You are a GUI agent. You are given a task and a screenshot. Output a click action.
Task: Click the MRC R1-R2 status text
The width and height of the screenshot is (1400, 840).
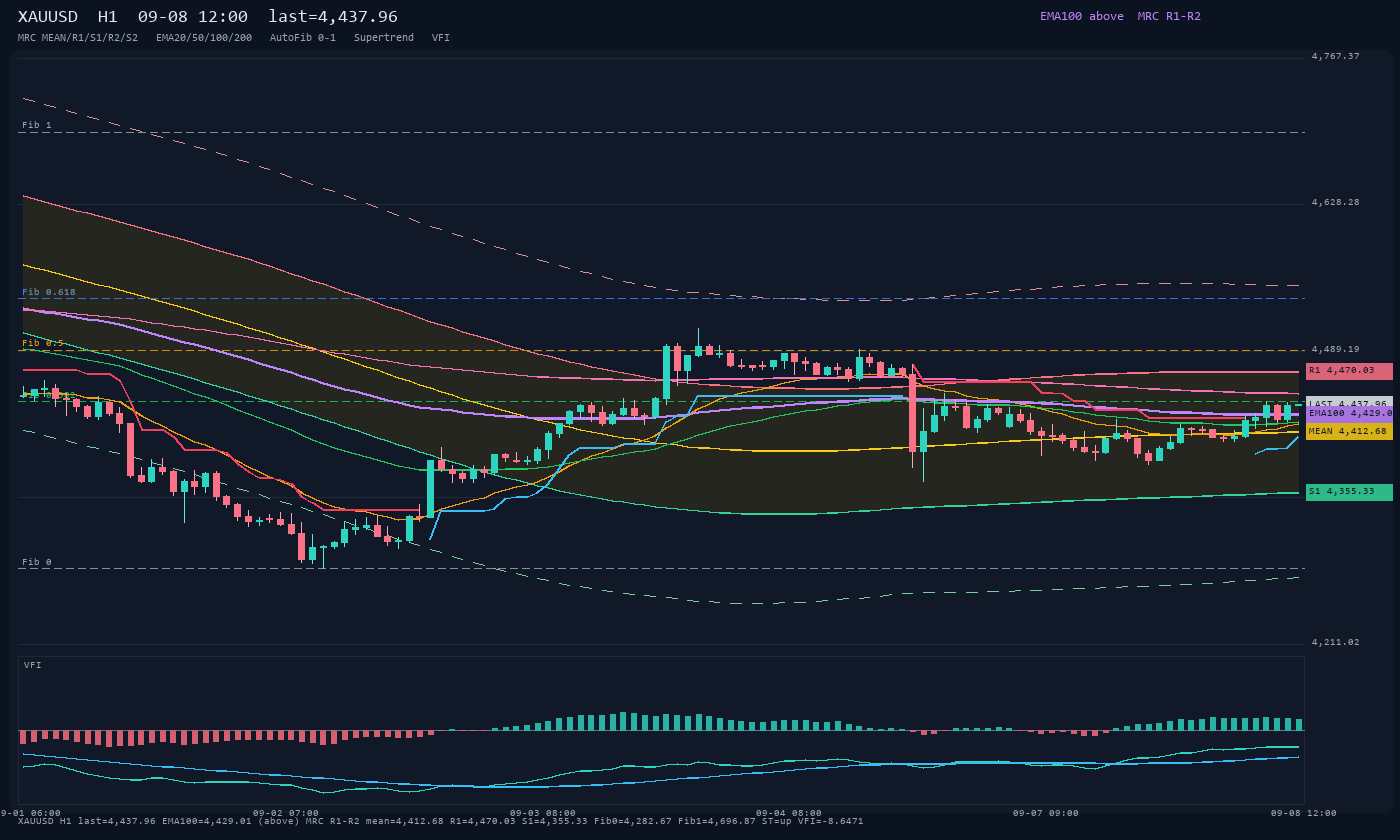[x=1169, y=16]
